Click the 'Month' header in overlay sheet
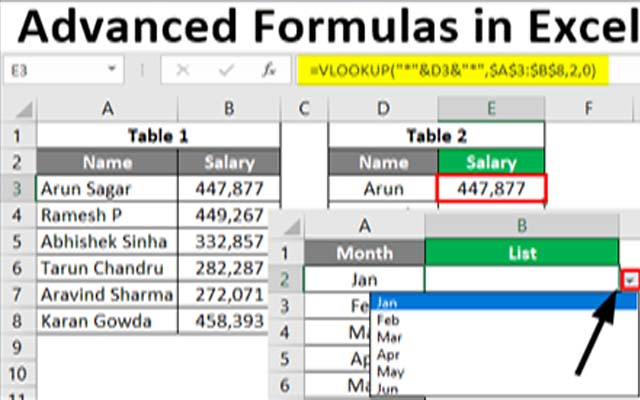This screenshot has width=640, height=400. click(364, 253)
